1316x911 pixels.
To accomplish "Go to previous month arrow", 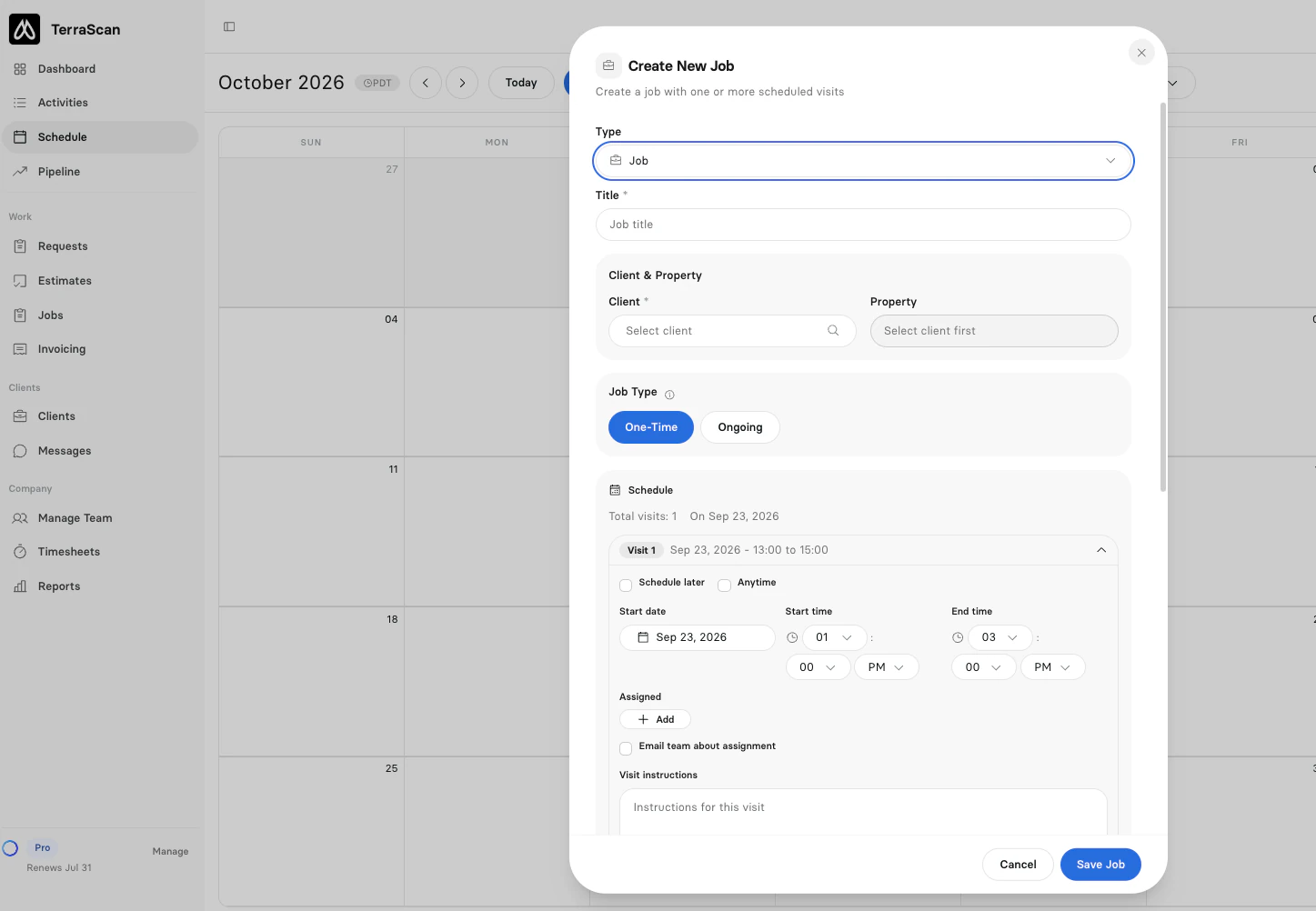I will pos(426,83).
